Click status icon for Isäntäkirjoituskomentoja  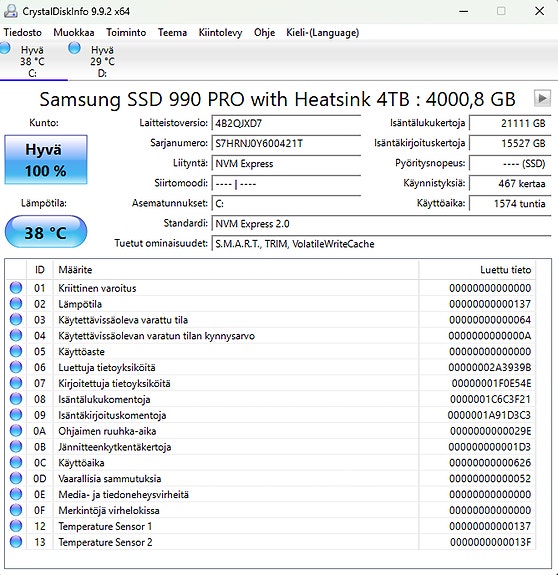click(16, 415)
